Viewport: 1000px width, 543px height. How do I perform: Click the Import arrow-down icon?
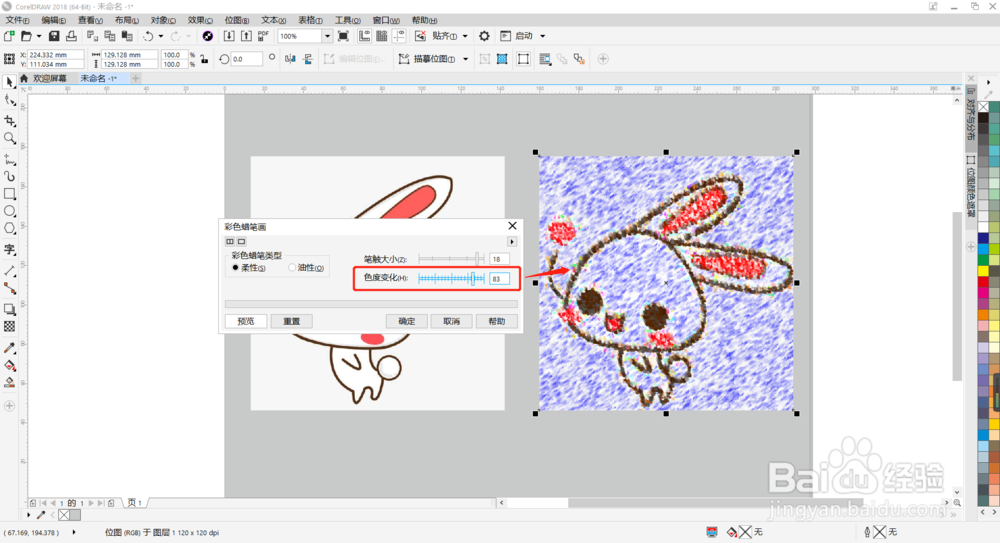click(x=229, y=36)
